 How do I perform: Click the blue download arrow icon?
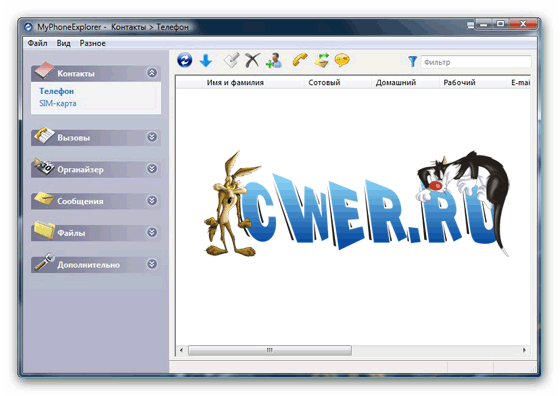206,60
